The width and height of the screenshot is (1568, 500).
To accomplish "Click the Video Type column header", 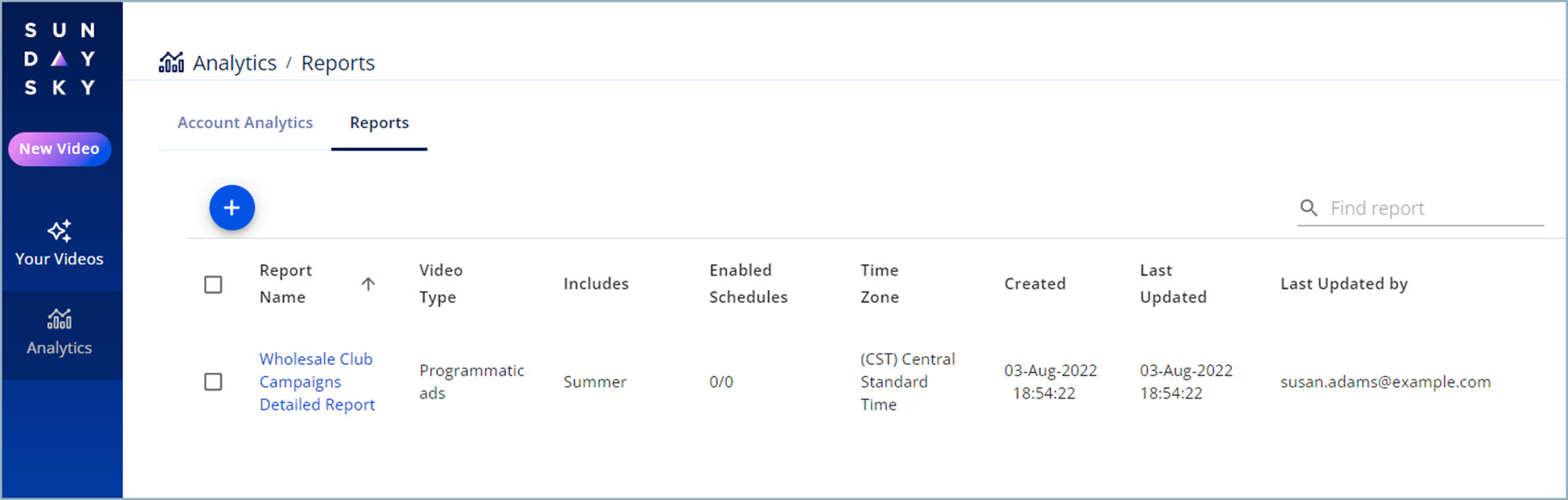I will (440, 283).
